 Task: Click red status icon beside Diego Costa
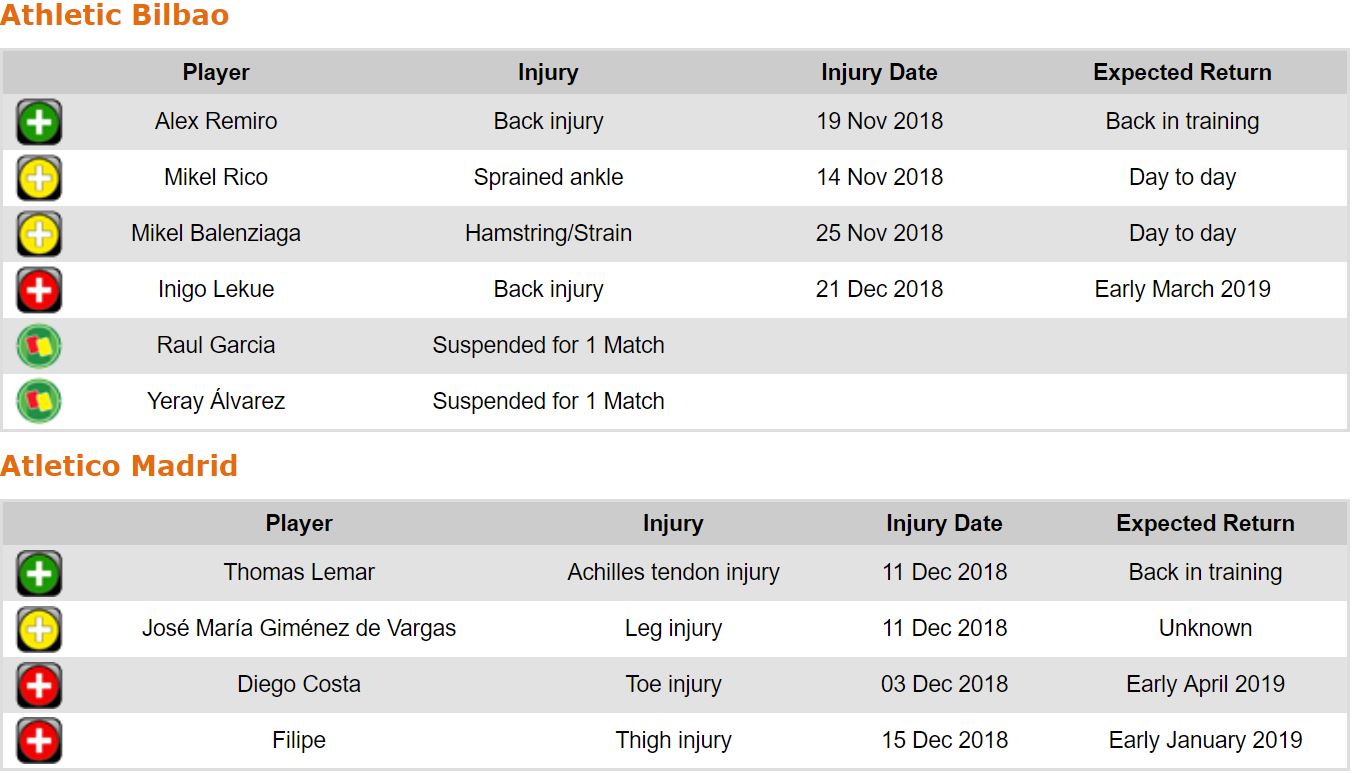tap(39, 686)
